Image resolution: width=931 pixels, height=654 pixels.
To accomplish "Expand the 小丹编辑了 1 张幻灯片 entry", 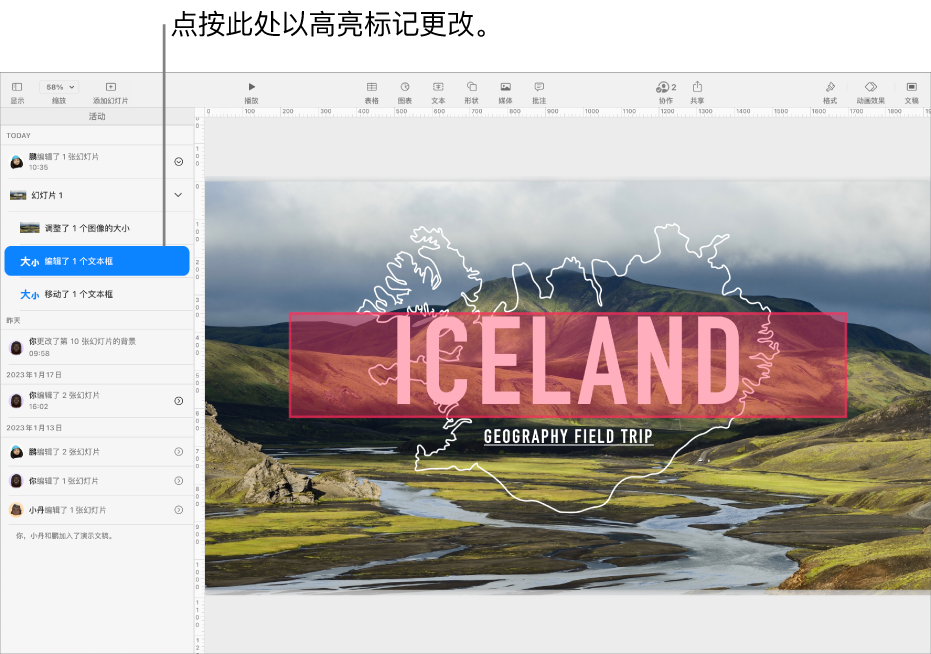I will coord(178,510).
